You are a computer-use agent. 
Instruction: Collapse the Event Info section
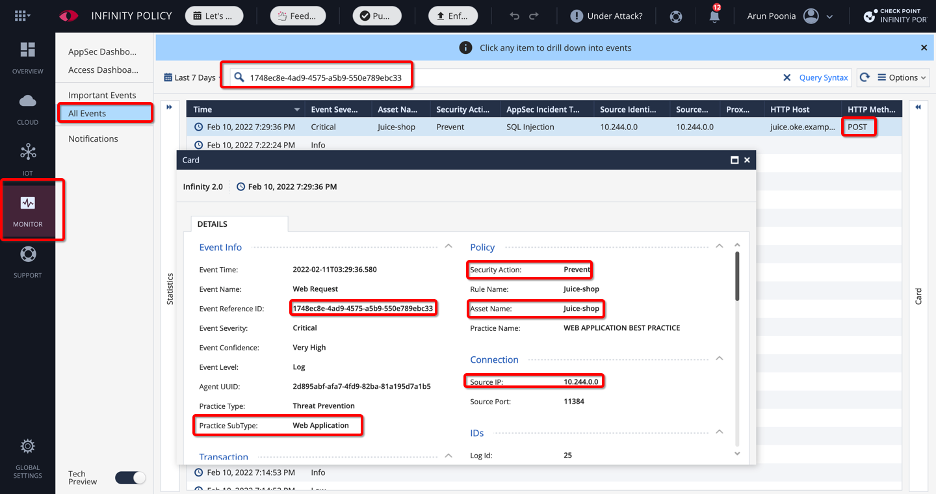pos(446,247)
